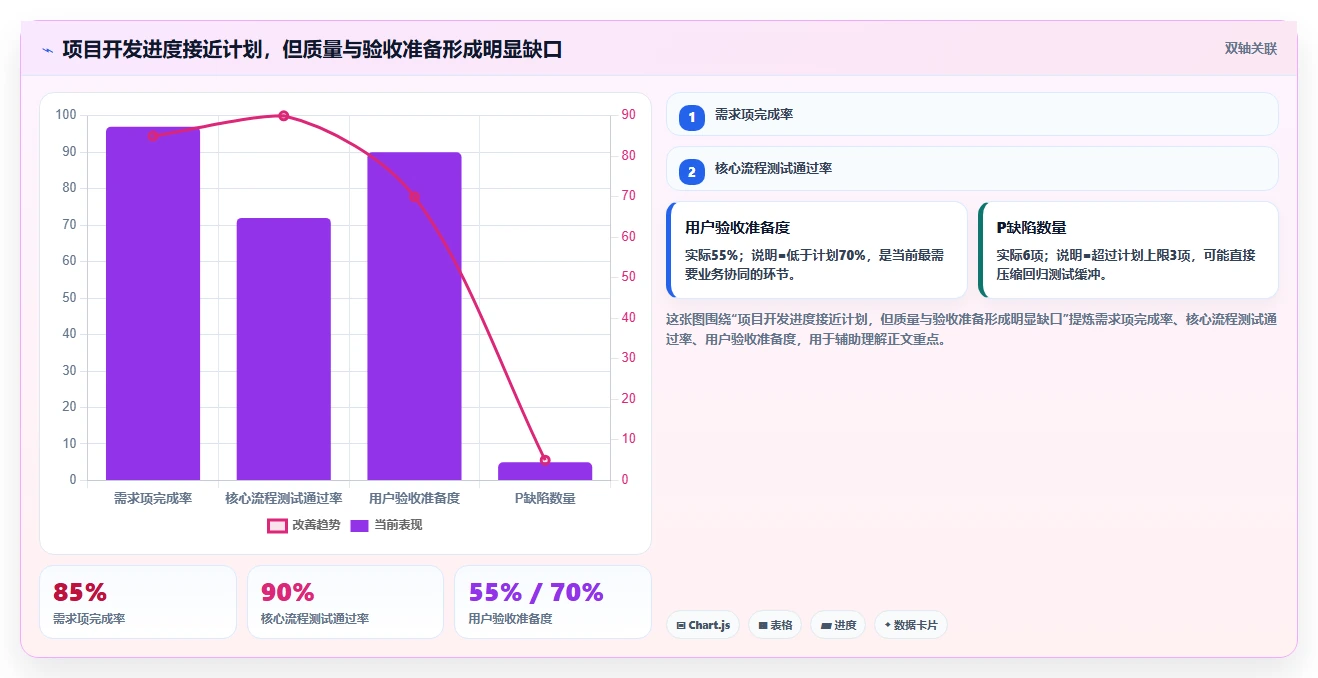Image resolution: width=1318 pixels, height=678 pixels.
Task: Click trend line point at P缺陷数量
Action: click(x=545, y=460)
